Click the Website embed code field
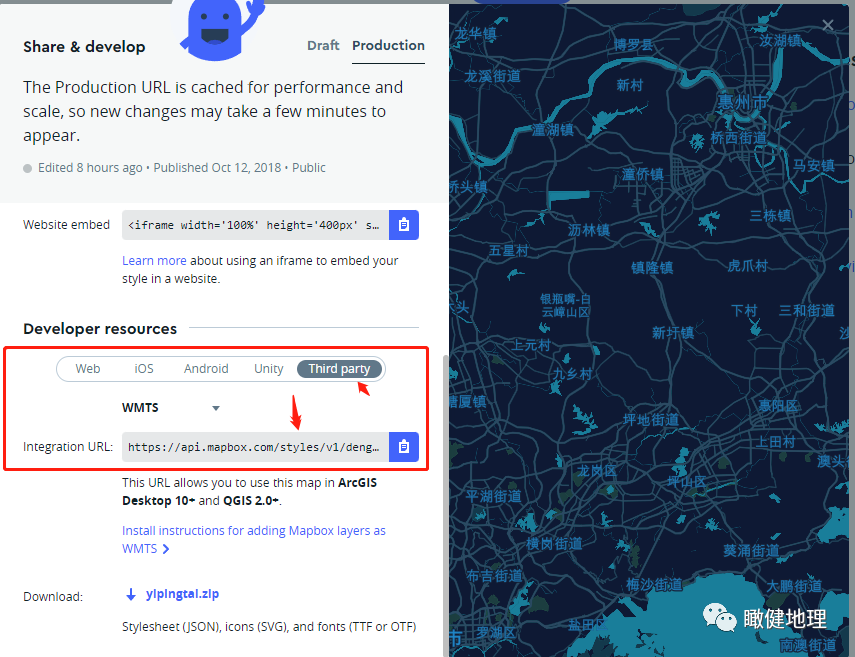This screenshot has height=657, width=855. coord(255,225)
